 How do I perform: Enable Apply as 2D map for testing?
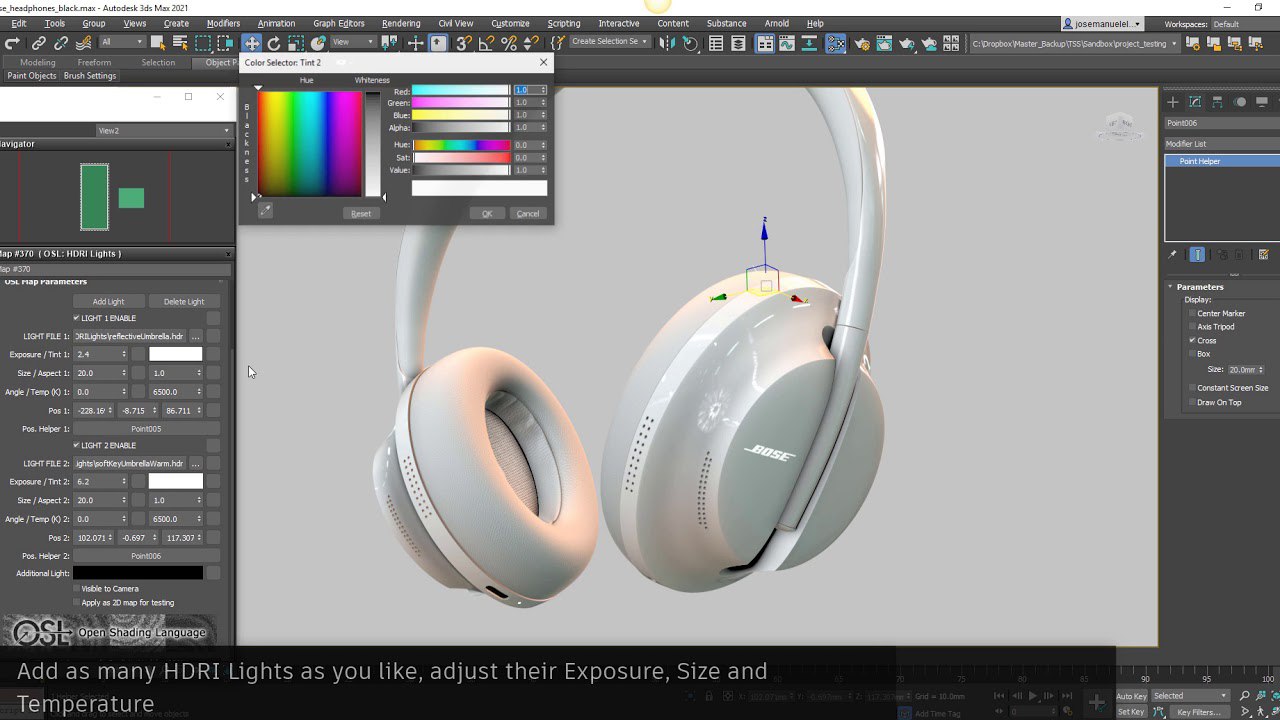[x=77, y=603]
